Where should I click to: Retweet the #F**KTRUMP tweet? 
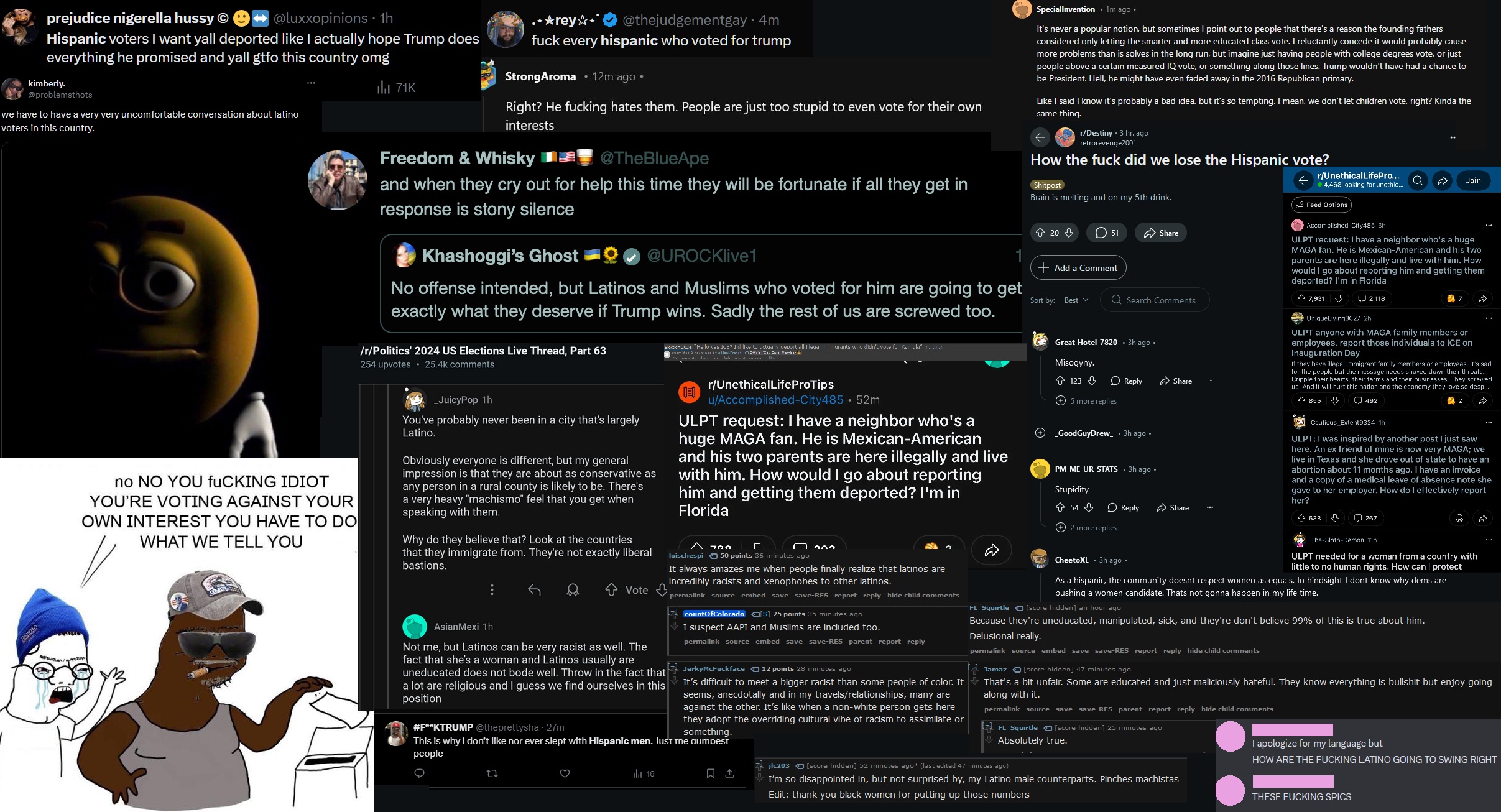point(492,773)
